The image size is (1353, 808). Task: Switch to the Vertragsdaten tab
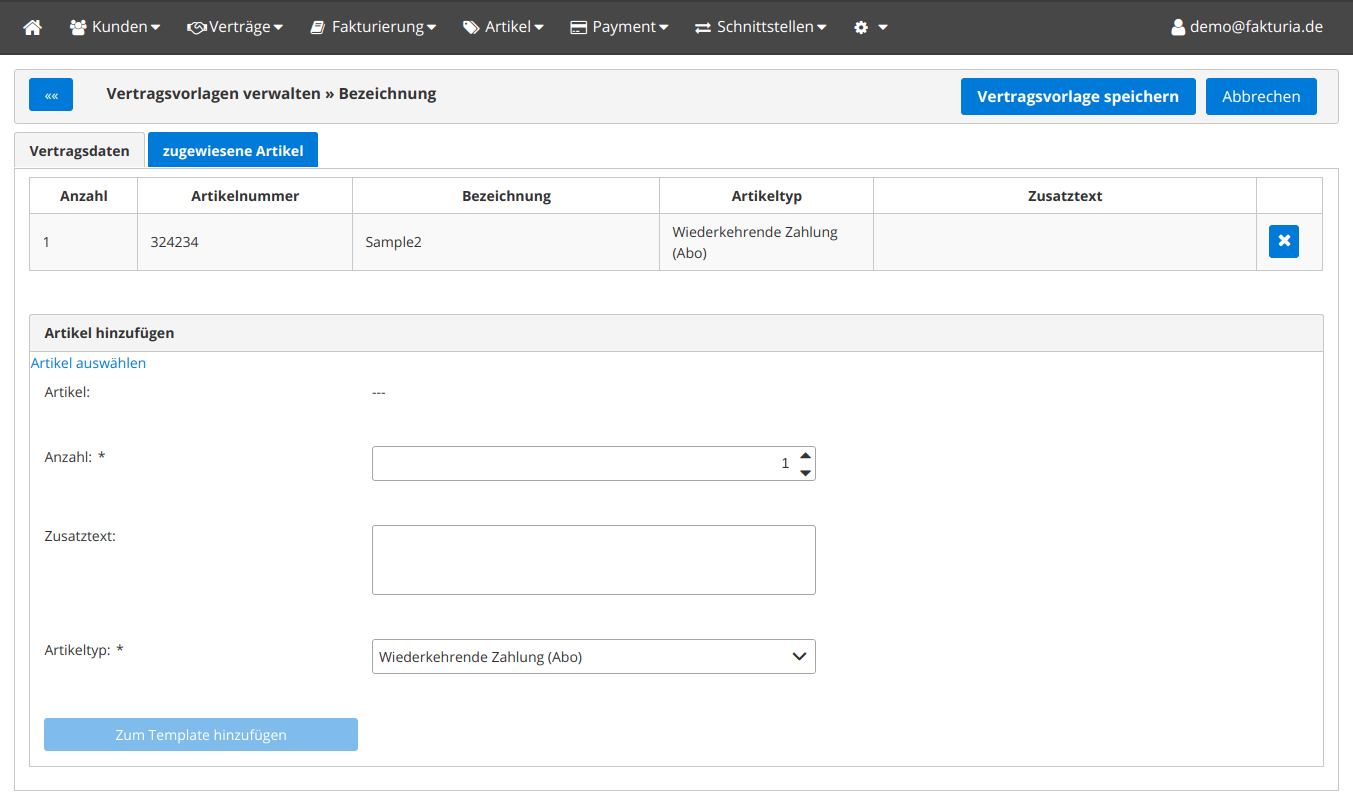80,151
